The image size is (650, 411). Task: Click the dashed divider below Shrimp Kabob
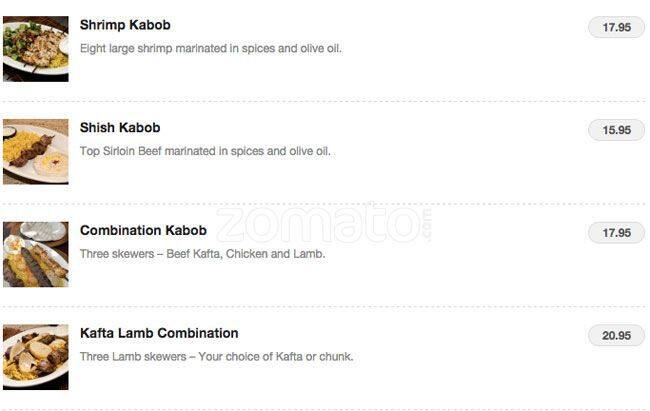(325, 101)
